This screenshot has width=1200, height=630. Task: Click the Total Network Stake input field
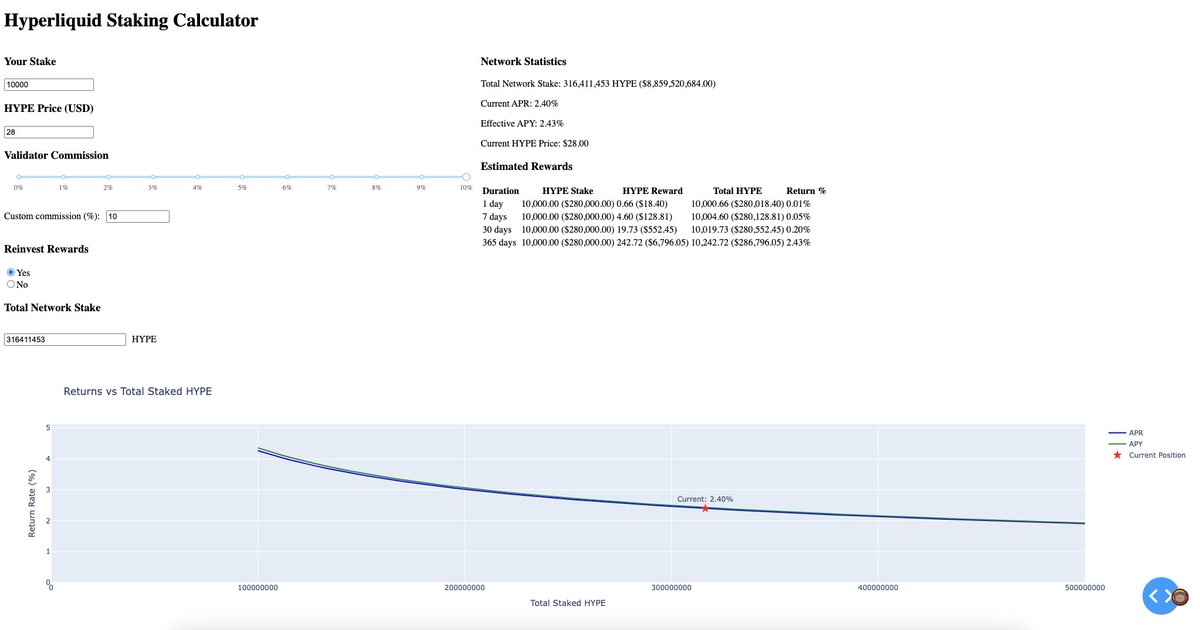click(65, 339)
